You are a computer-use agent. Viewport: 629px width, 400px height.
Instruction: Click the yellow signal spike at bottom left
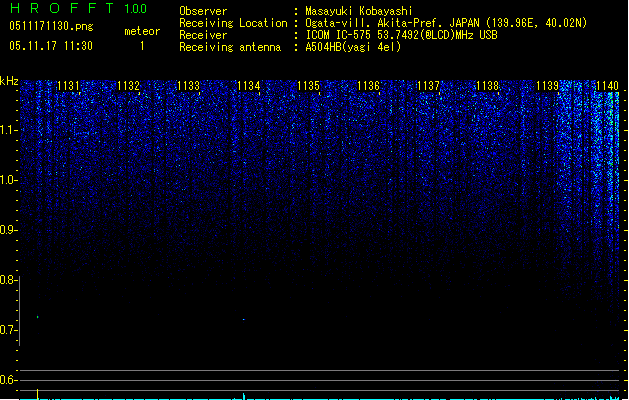[38, 394]
